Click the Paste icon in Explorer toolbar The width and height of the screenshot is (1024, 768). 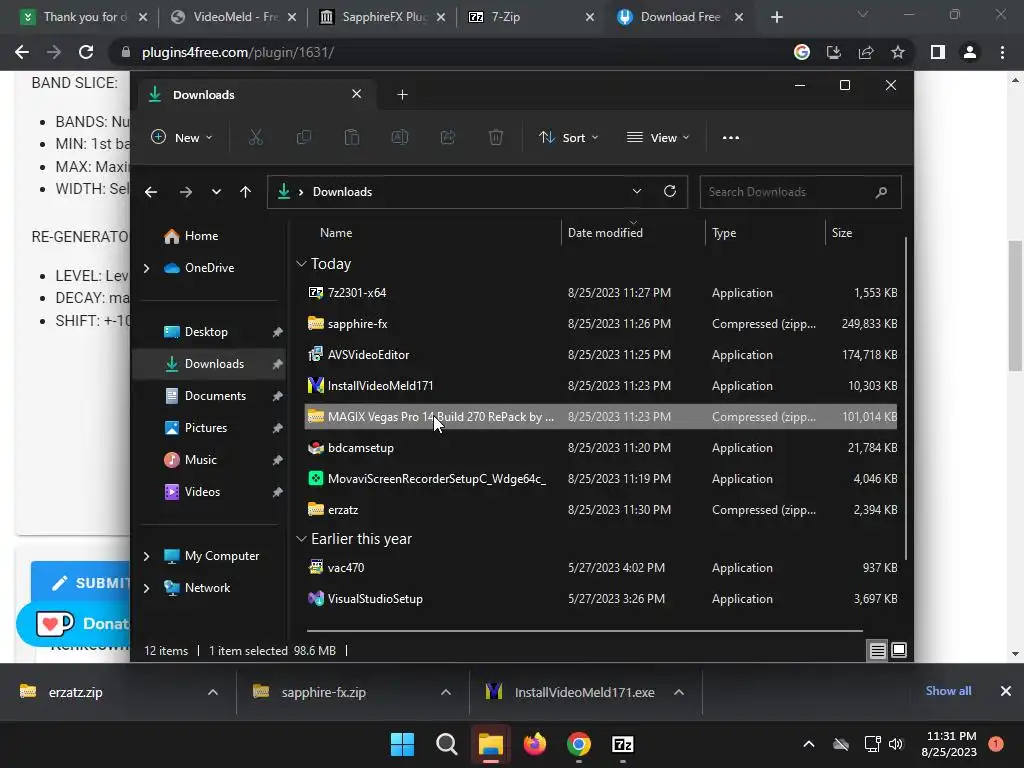(352, 137)
